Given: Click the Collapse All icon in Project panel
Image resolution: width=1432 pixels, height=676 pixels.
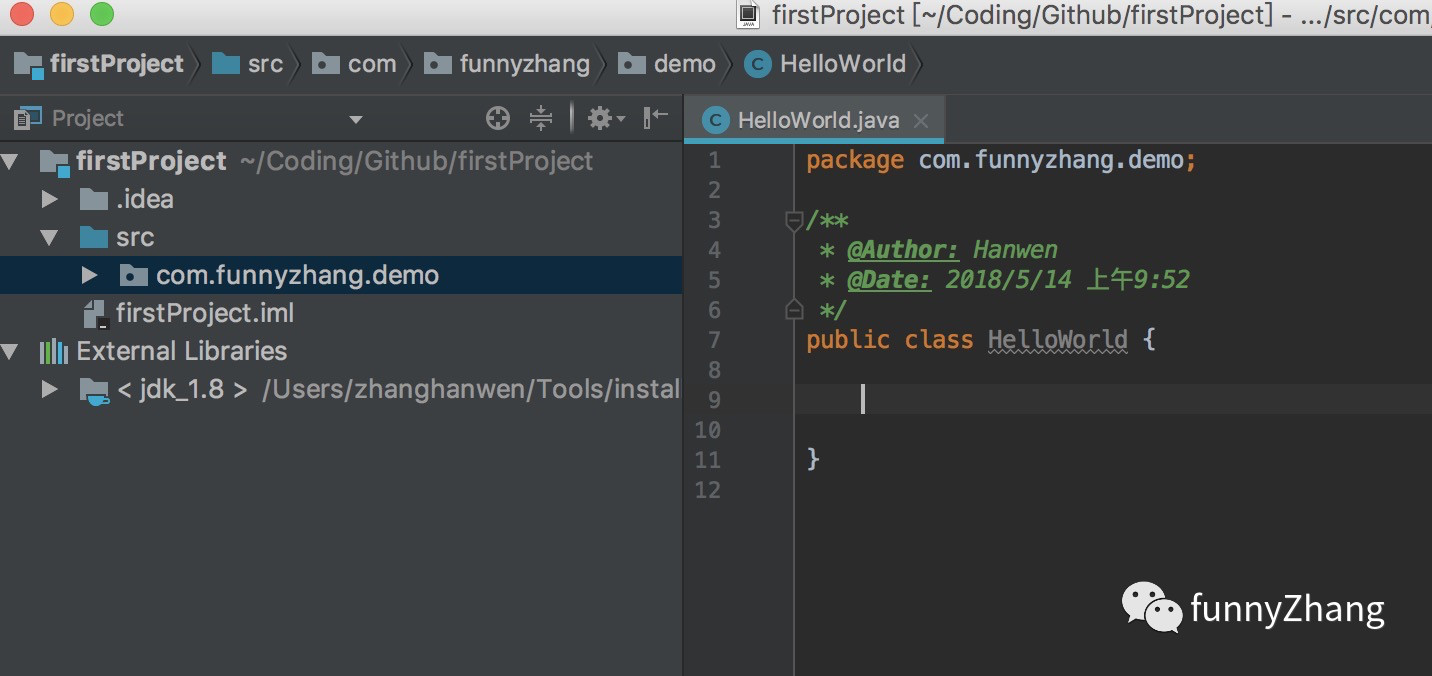Looking at the screenshot, I should coord(541,119).
